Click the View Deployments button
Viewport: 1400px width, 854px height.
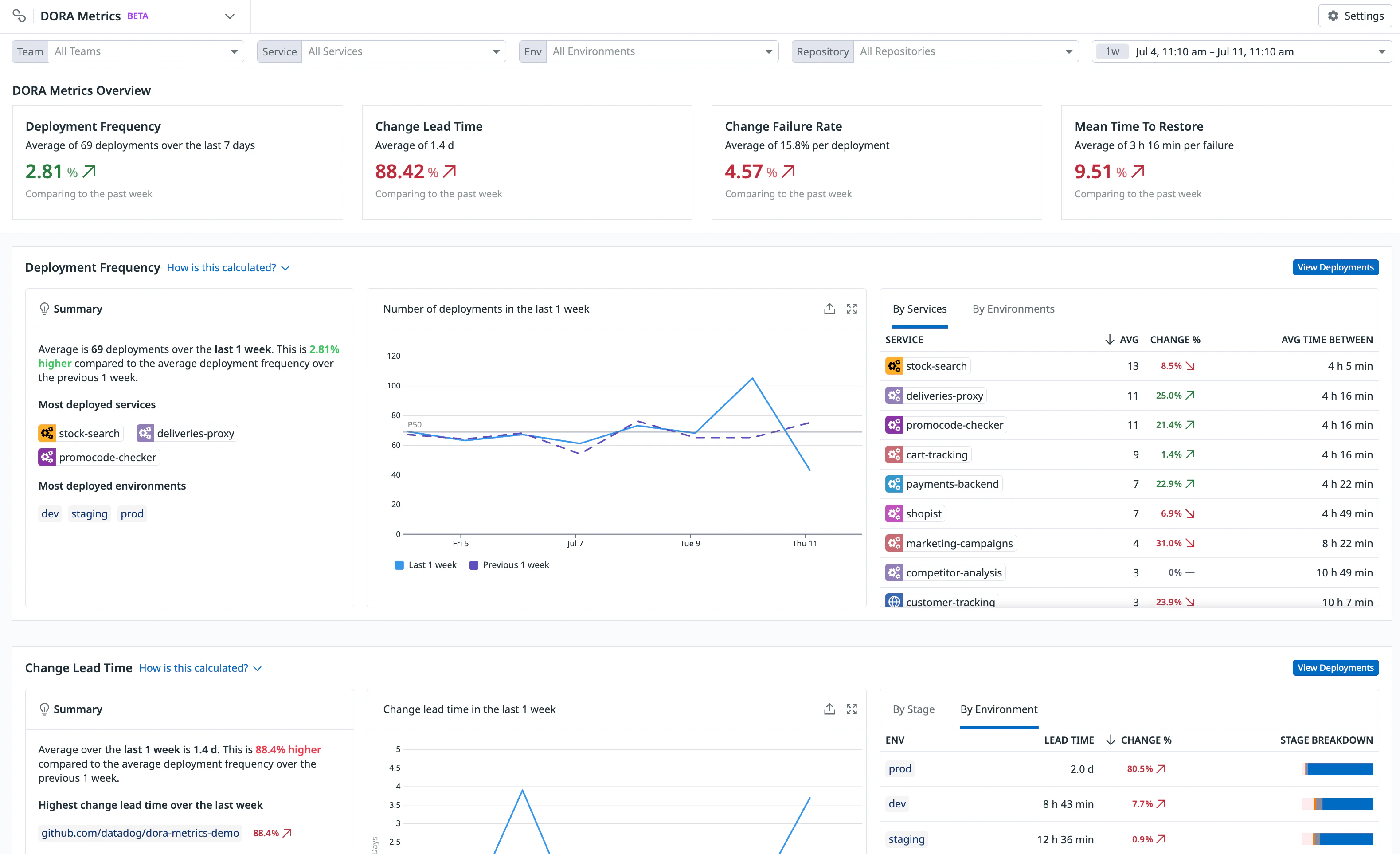tap(1335, 267)
